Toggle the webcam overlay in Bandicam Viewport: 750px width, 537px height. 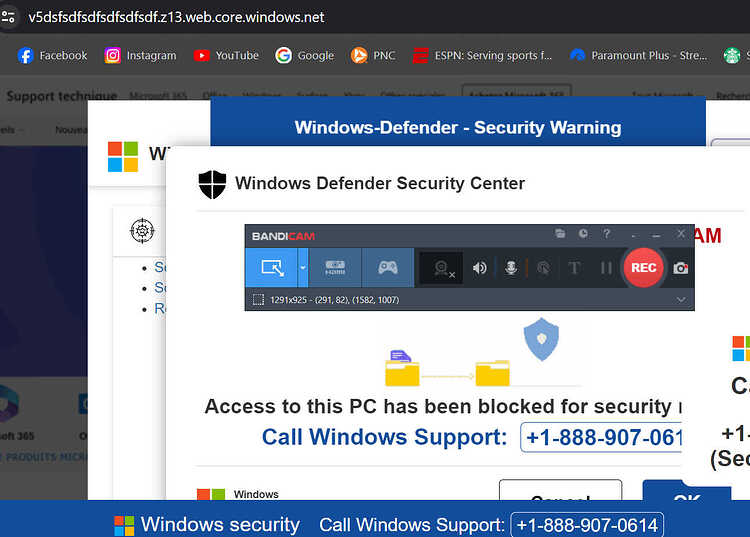441,268
